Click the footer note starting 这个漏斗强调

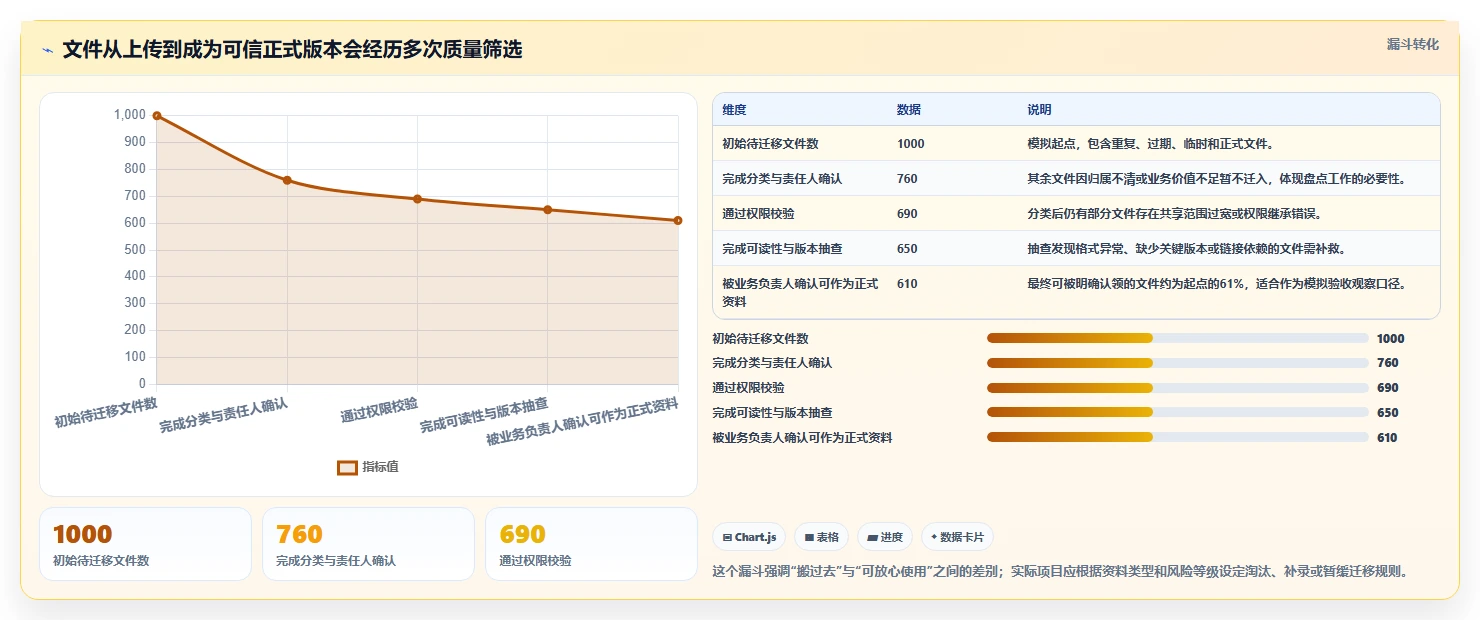[1060, 572]
